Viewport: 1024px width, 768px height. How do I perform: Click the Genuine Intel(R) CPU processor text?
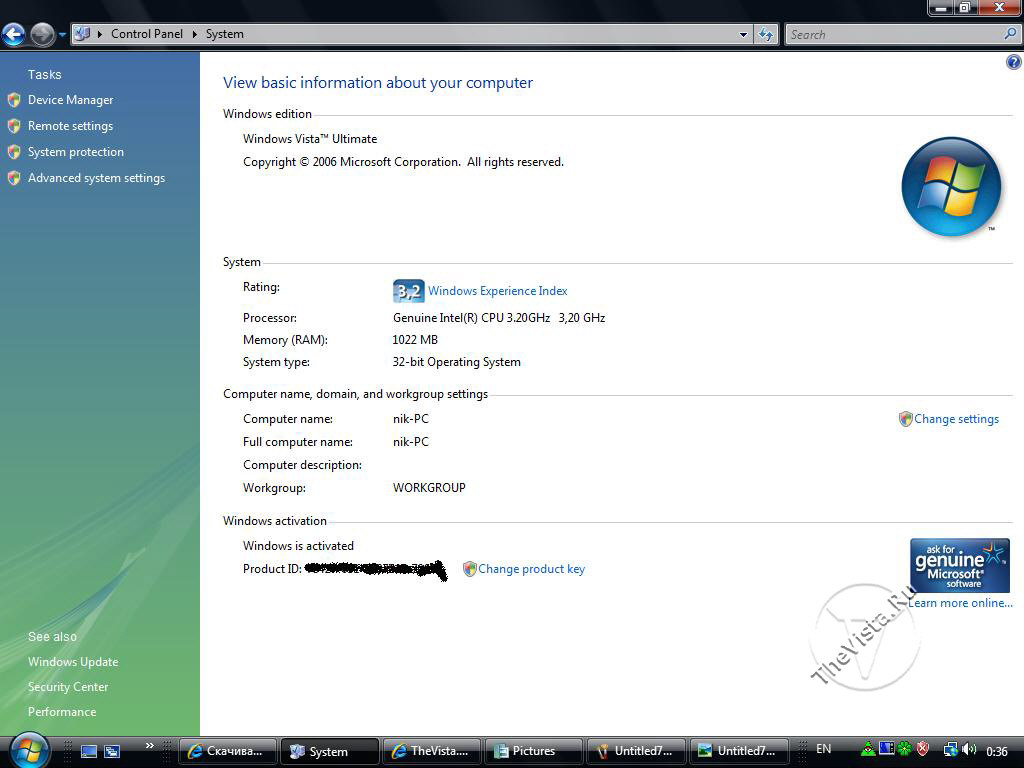499,318
